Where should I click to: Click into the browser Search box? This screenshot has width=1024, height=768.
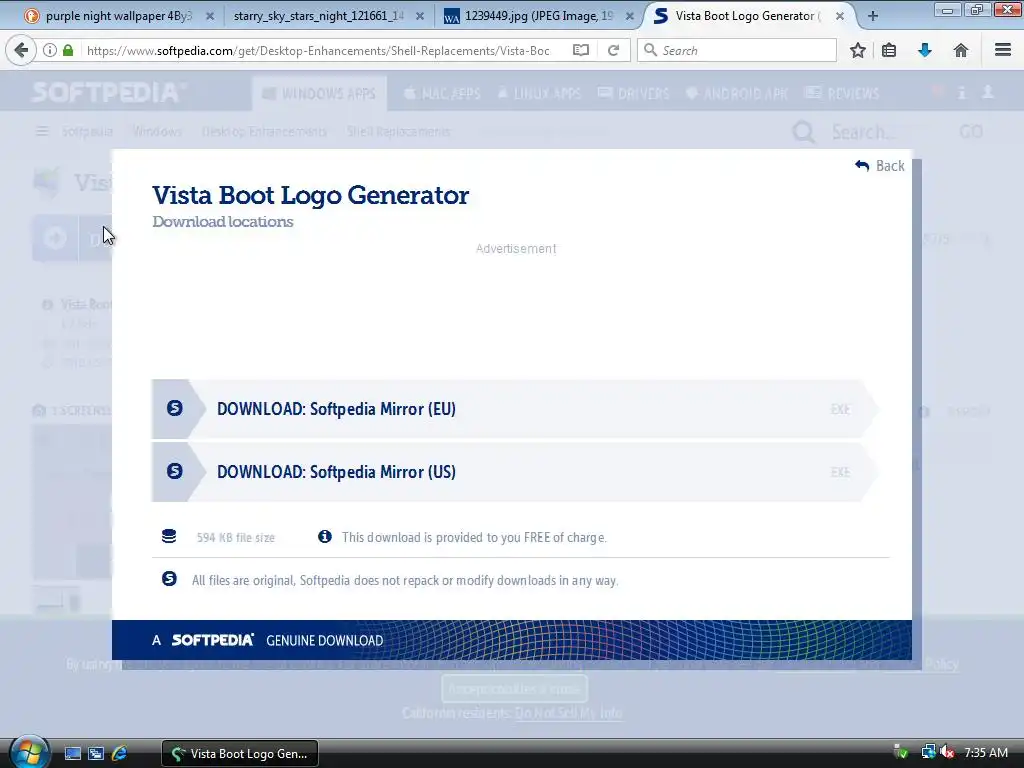tap(737, 50)
